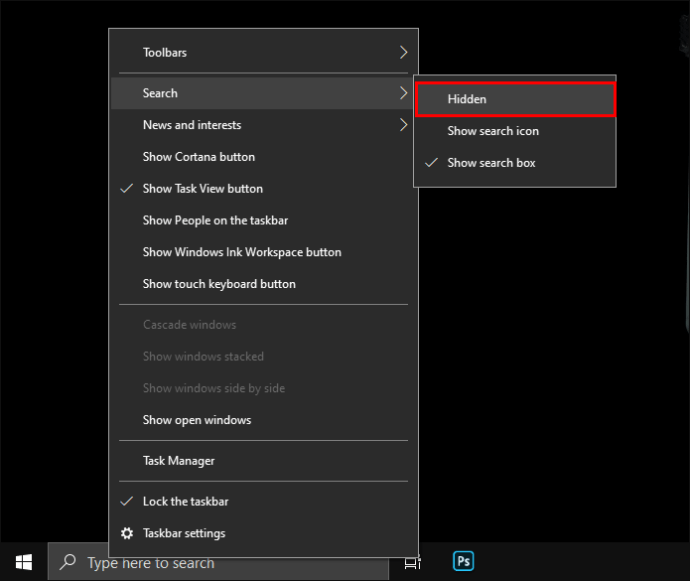Toggle Lock the taskbar
Screen dimensions: 690x581
(264, 501)
